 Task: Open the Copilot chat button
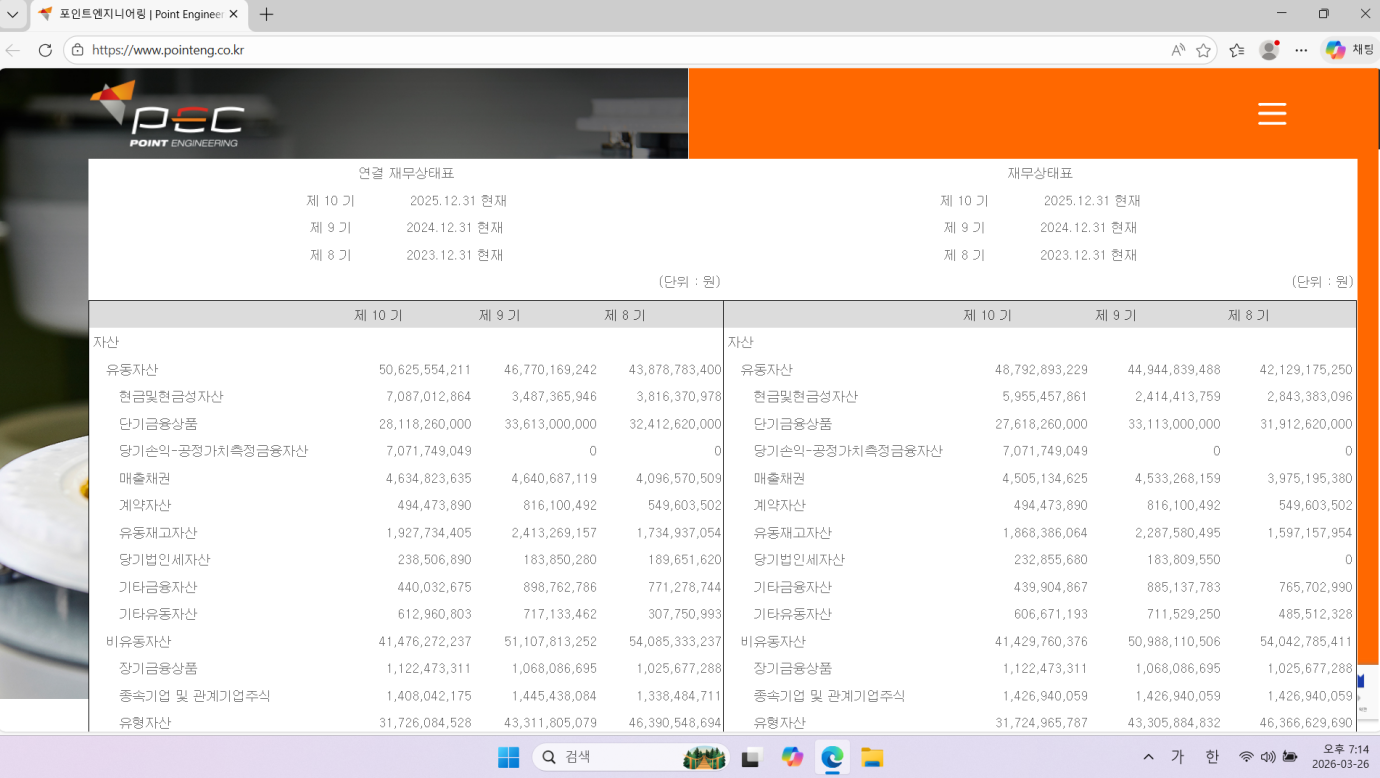click(1349, 50)
